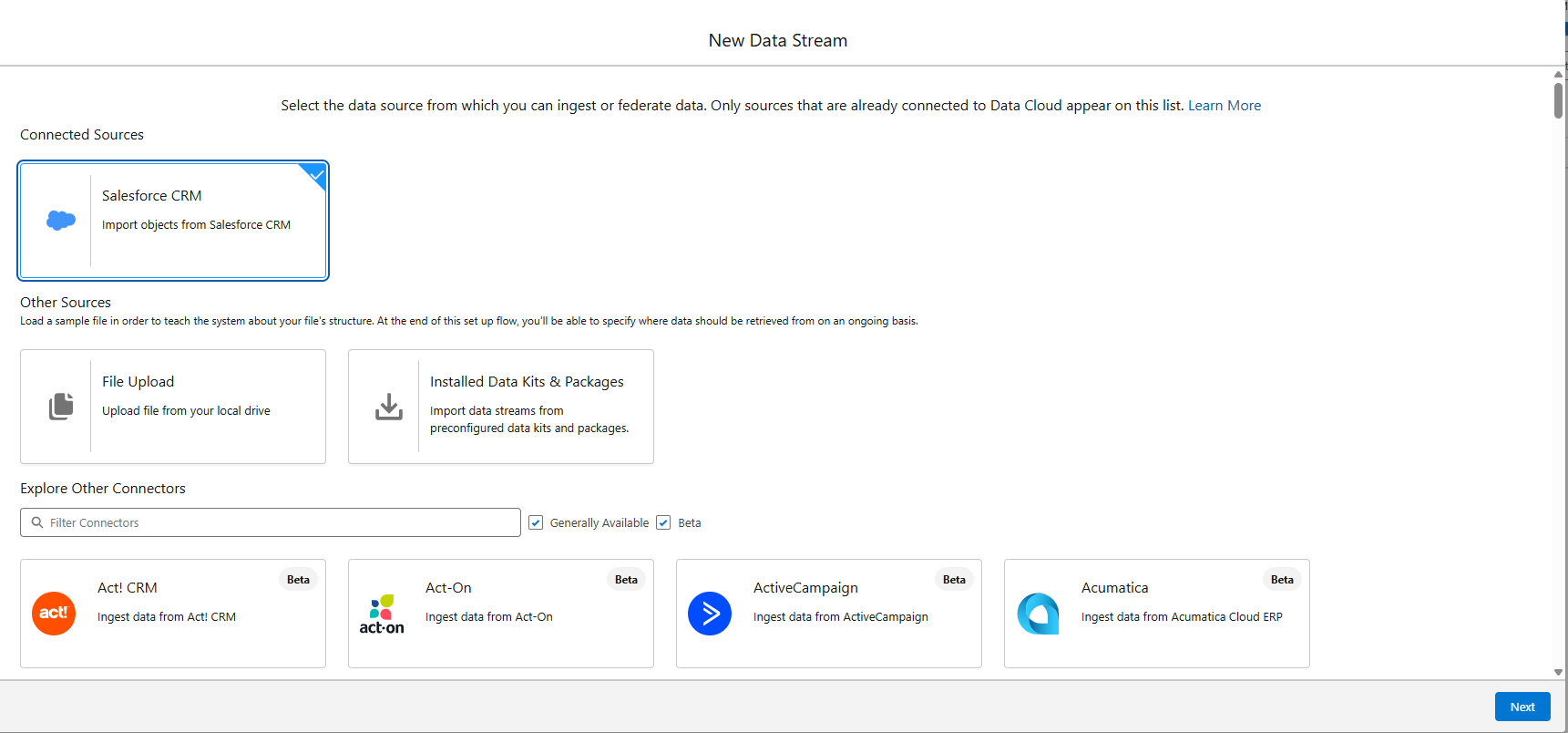Click 'Ingest data from Acumatica Cloud ERP' text
Viewport: 1568px width, 733px height.
(1182, 617)
